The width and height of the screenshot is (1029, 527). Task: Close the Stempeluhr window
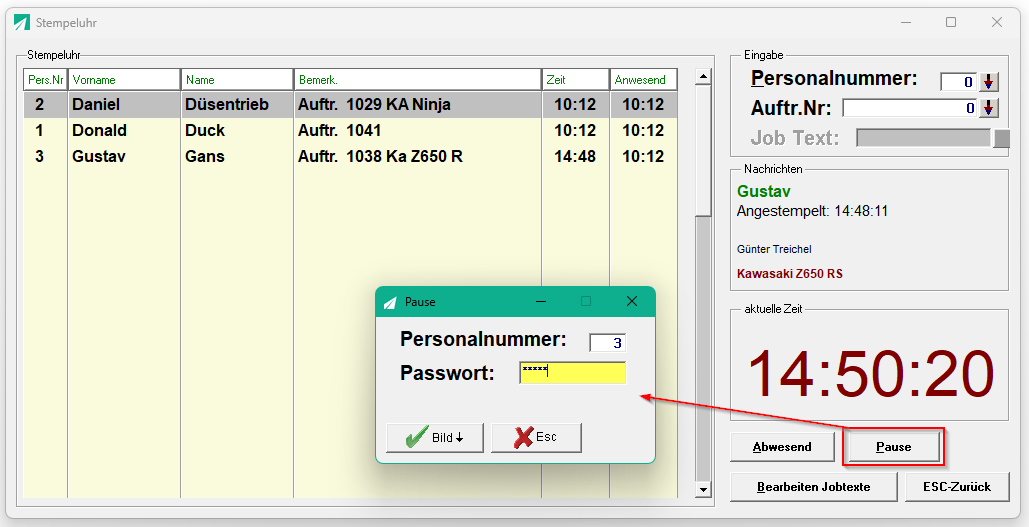tap(997, 22)
